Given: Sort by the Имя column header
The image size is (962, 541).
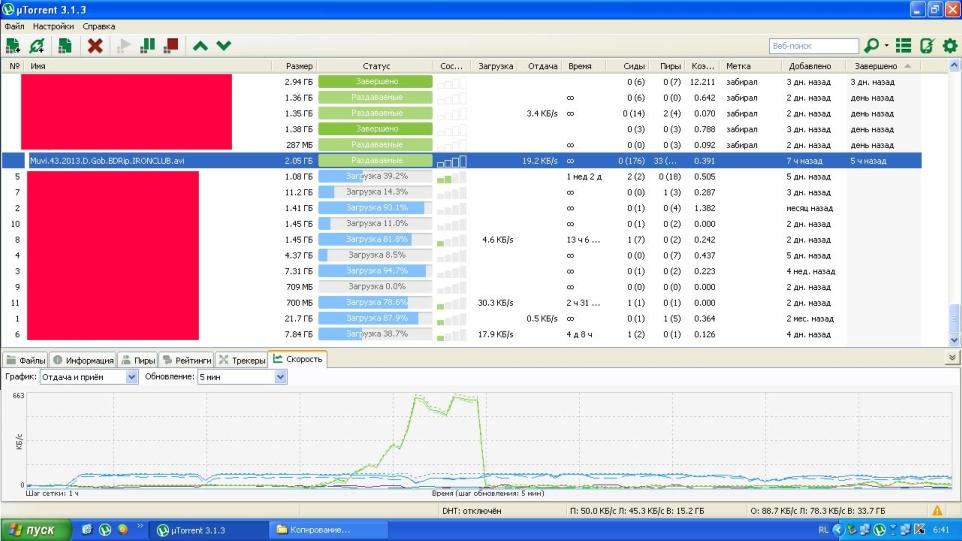Looking at the screenshot, I should (x=148, y=66).
